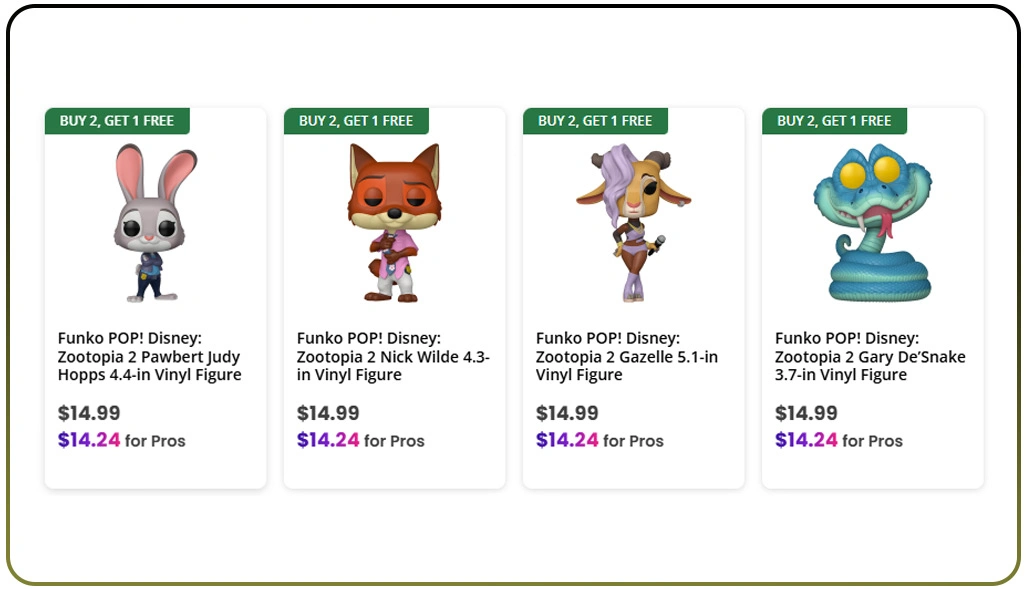Click the Nick Wilde figure image
Viewport: 1026px width, 589px height.
[394, 222]
